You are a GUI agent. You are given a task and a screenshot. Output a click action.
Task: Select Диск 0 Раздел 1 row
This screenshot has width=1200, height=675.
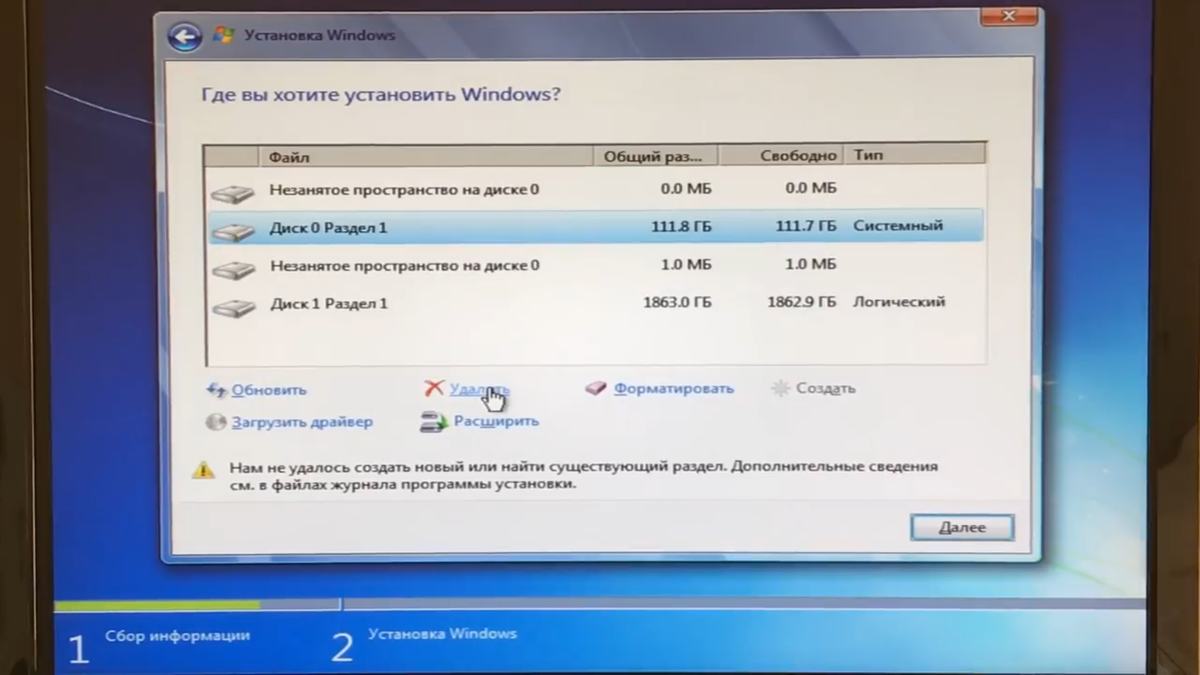(x=595, y=227)
